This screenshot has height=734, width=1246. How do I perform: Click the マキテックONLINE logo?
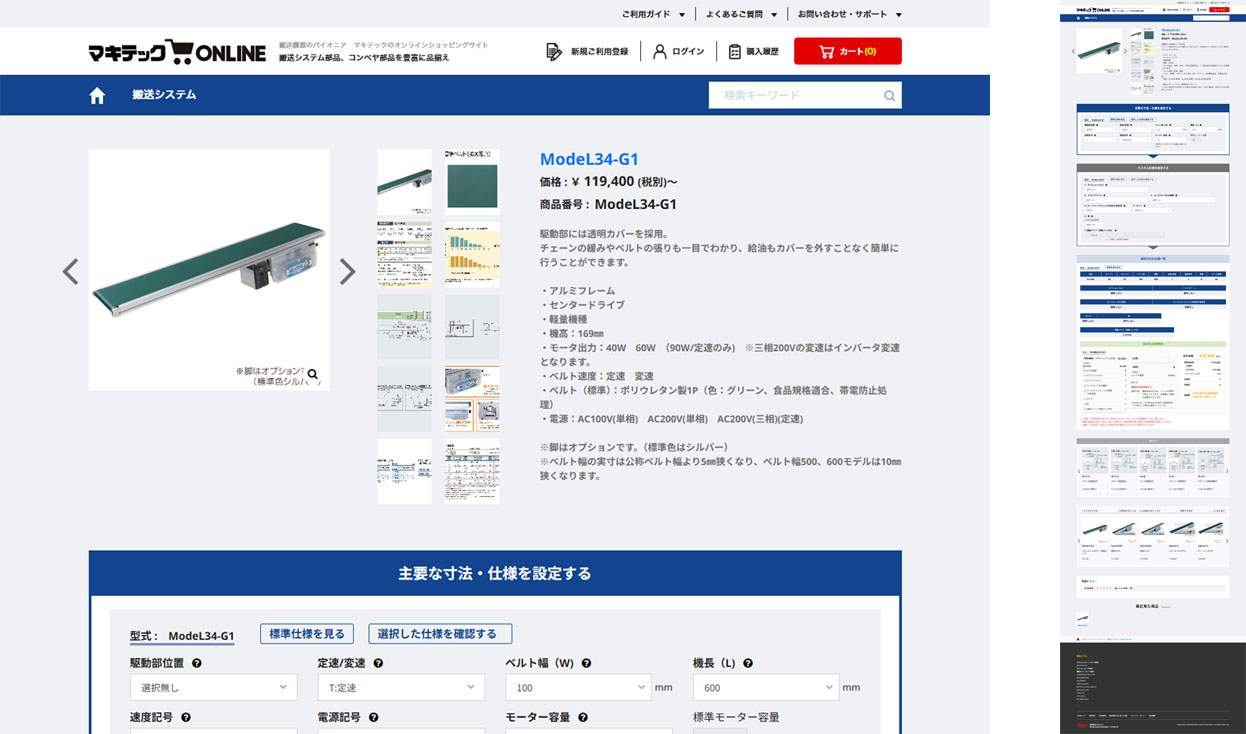pyautogui.click(x=177, y=52)
